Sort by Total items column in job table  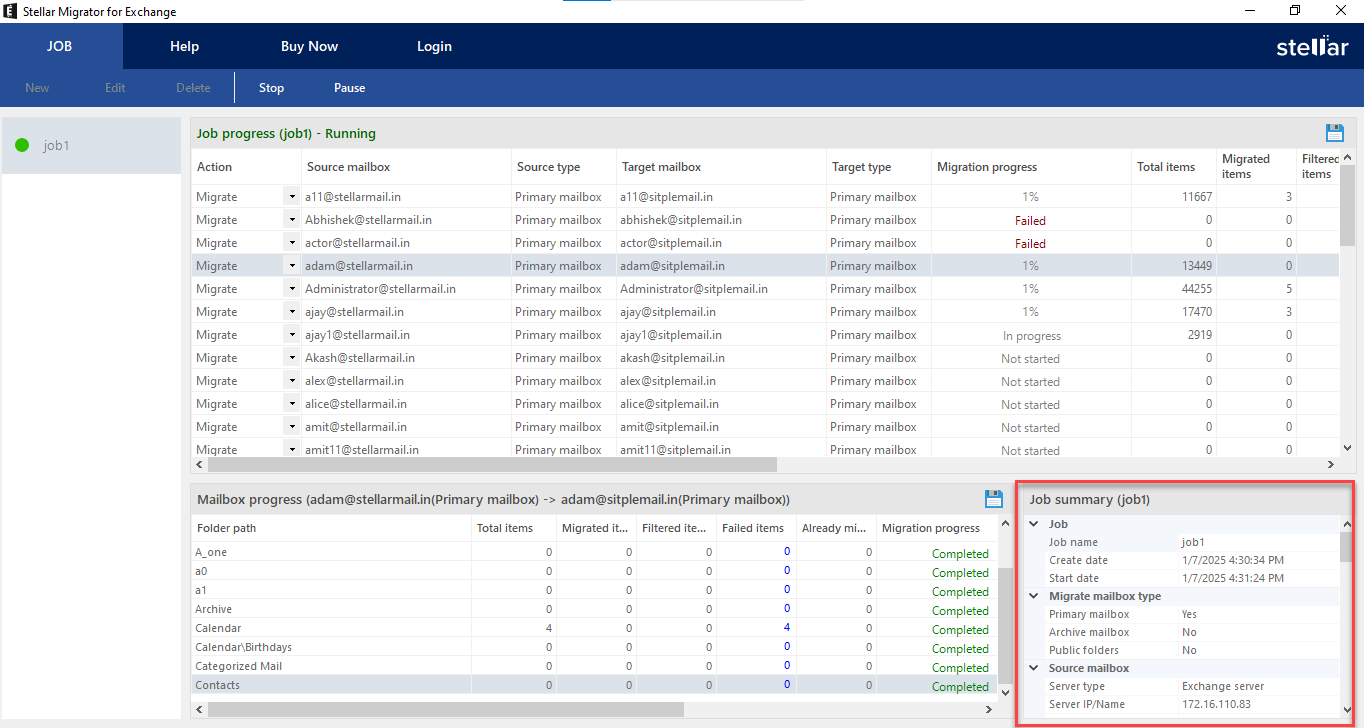[x=1174, y=167]
